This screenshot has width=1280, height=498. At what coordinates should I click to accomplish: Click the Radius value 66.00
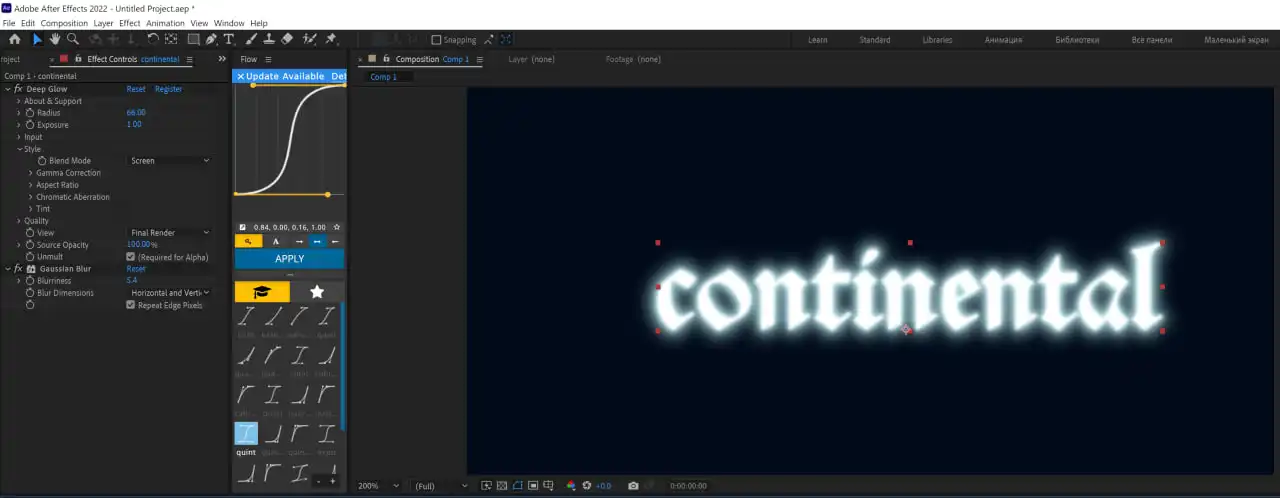pos(136,113)
